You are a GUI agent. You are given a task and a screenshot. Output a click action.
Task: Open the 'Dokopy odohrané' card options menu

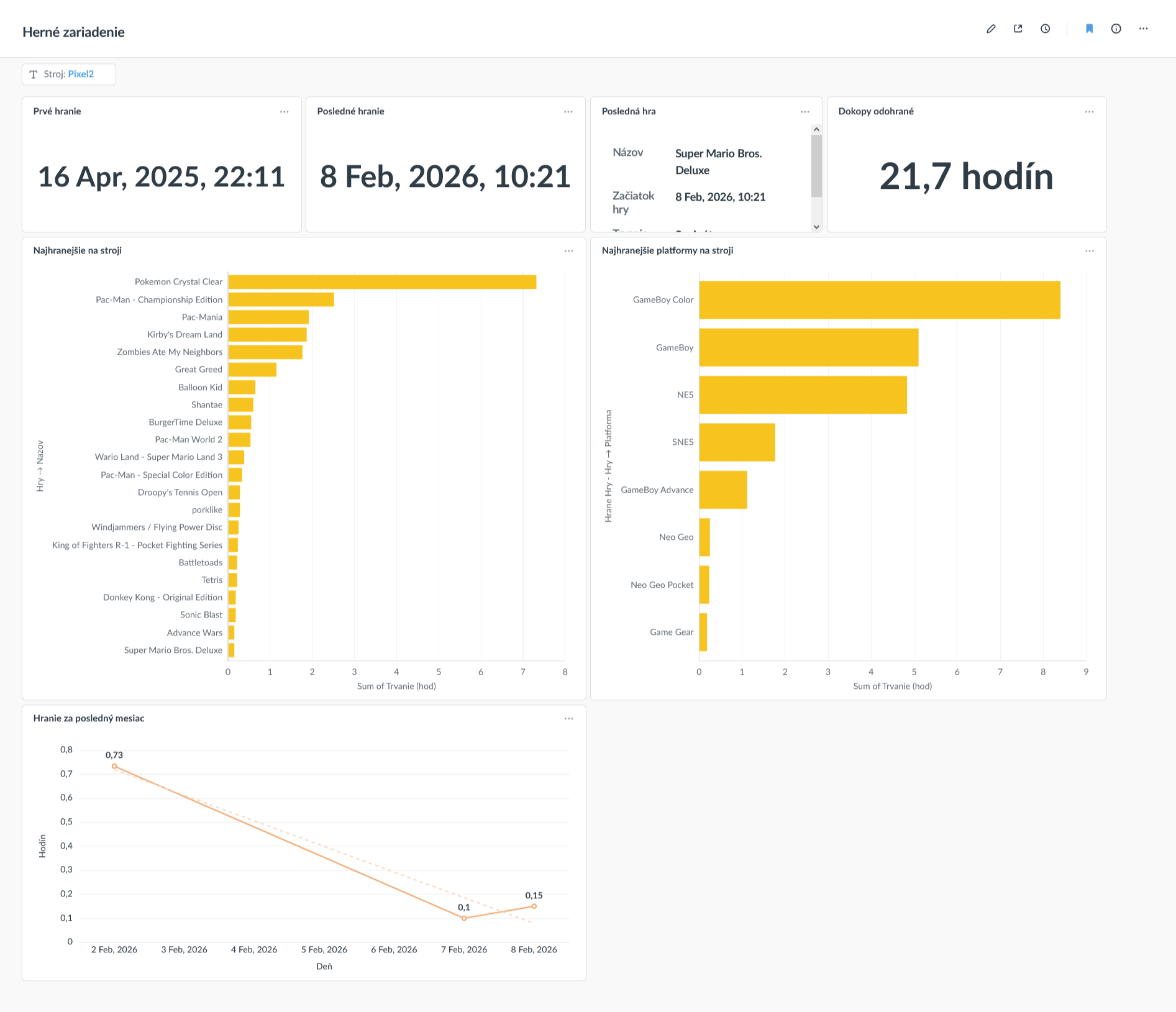click(x=1090, y=112)
